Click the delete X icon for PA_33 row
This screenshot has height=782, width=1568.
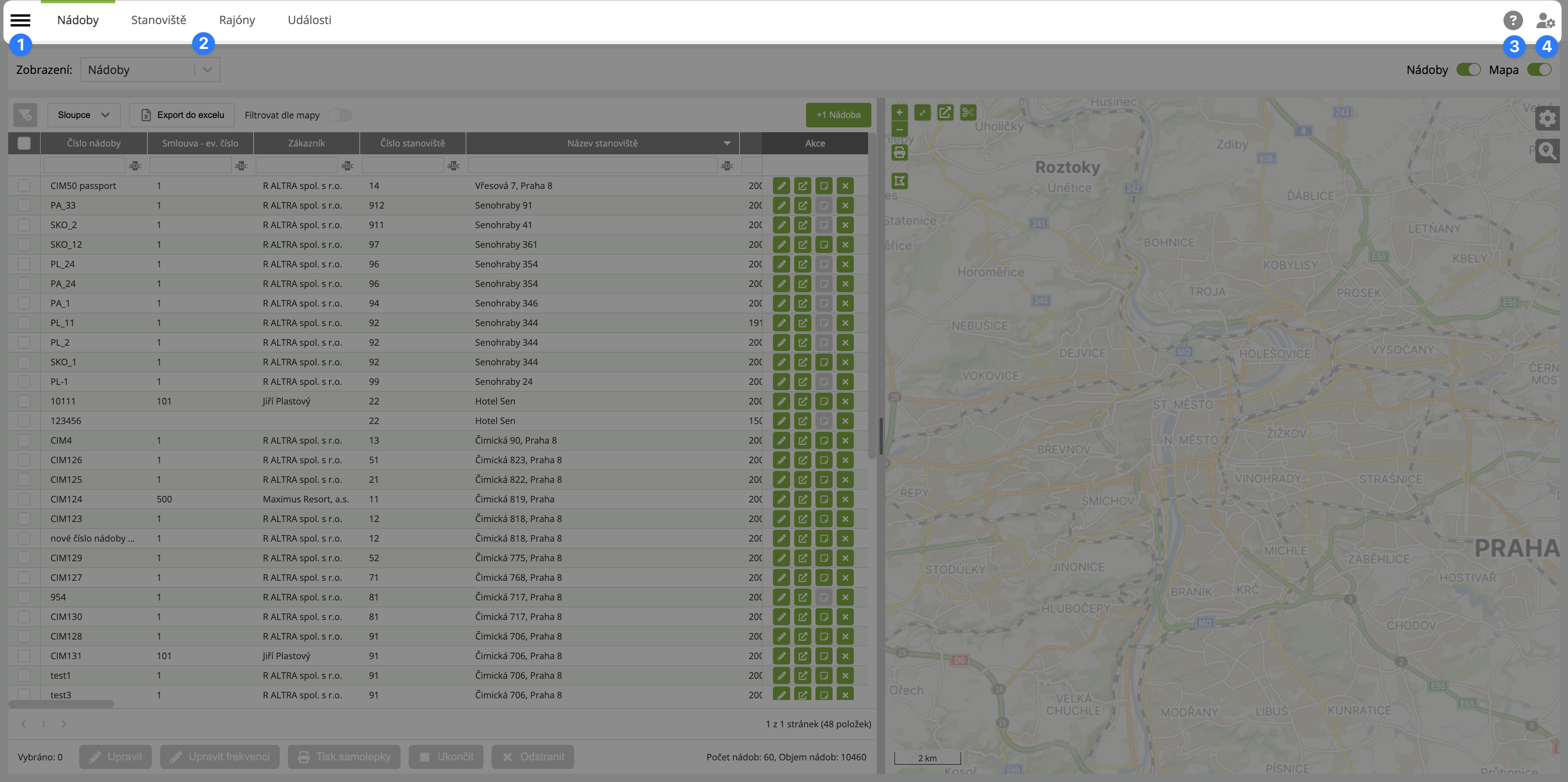pos(845,206)
